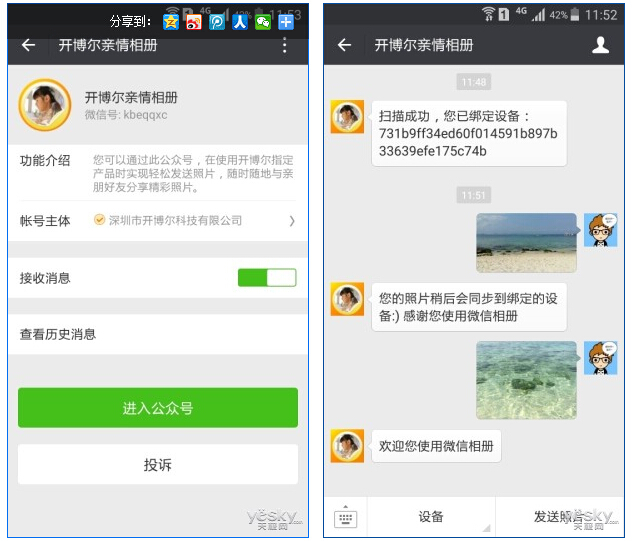Viewport: 632px width, 541px height.
Task: Share to QQ Zone star icon
Action: [x=170, y=22]
